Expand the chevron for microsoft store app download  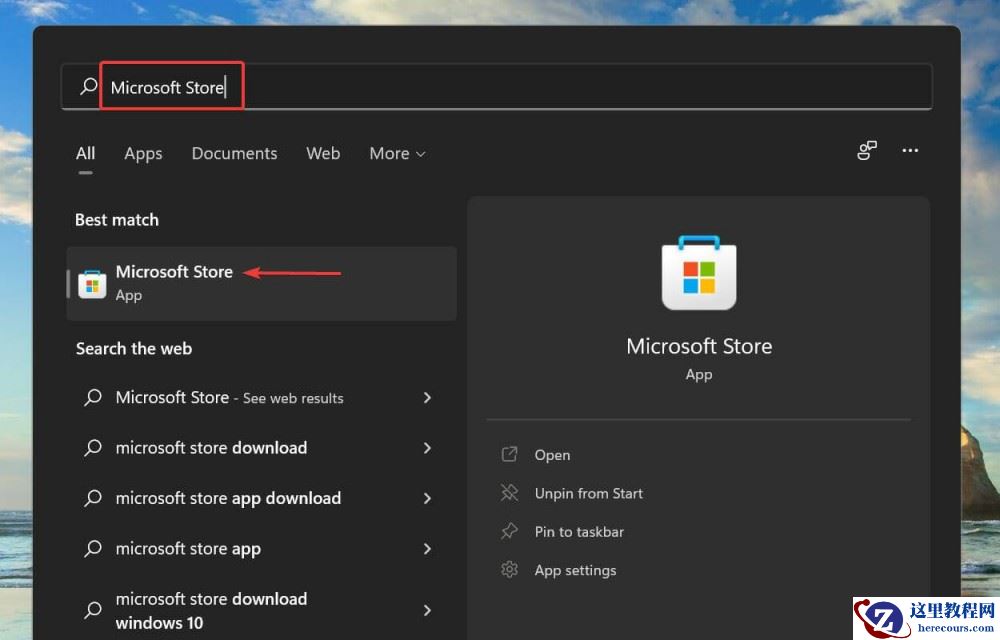click(x=427, y=498)
